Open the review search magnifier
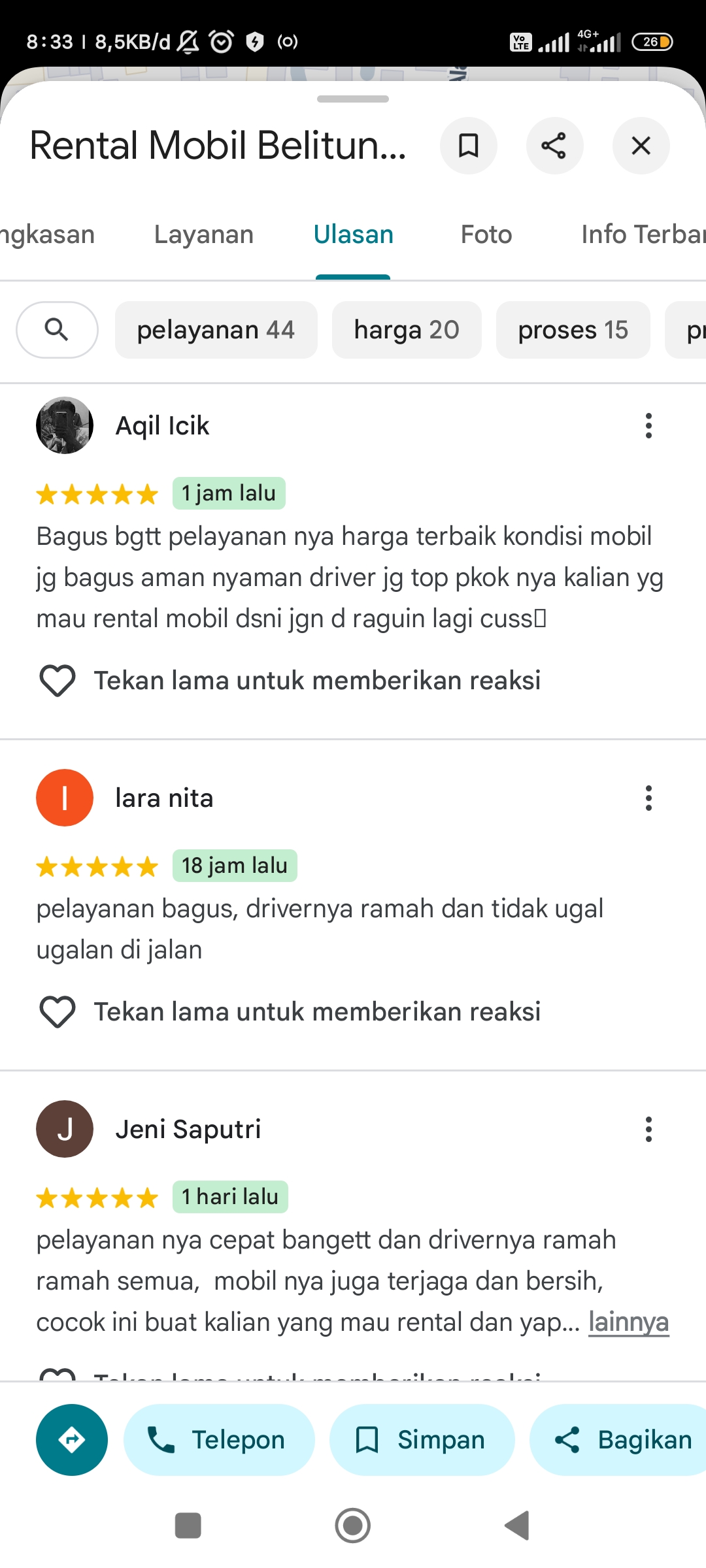The height and width of the screenshot is (1568, 706). (57, 330)
